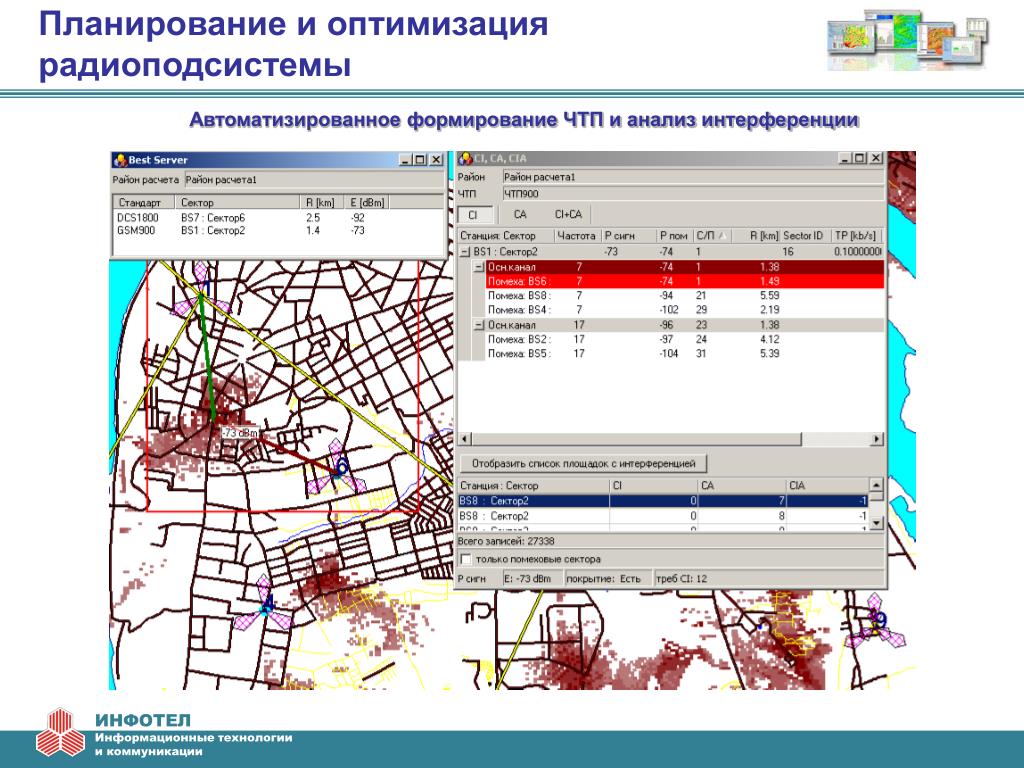Click the Р сигн column header
The image size is (1024, 768).
[x=628, y=236]
